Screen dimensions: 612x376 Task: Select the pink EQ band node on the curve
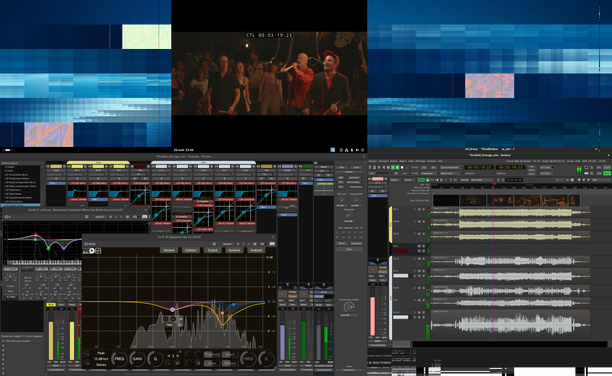(173, 309)
